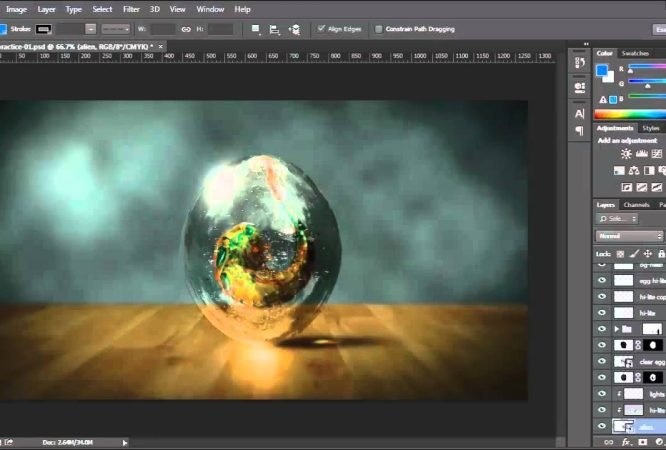Switch to the Layers tab
Screen dimensions: 666x450
click(605, 205)
